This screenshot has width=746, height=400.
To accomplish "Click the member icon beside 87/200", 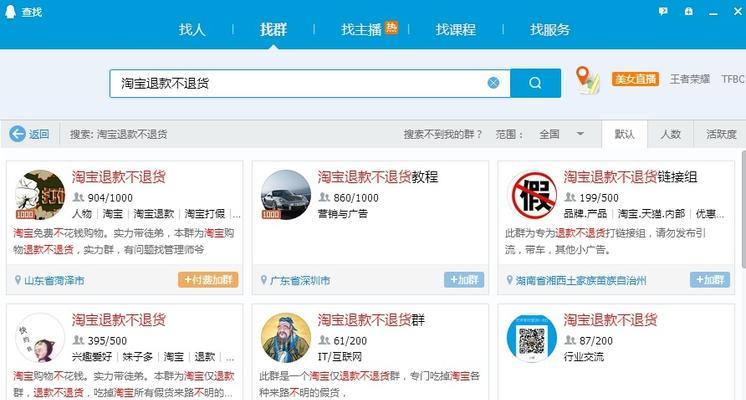I will (x=570, y=341).
